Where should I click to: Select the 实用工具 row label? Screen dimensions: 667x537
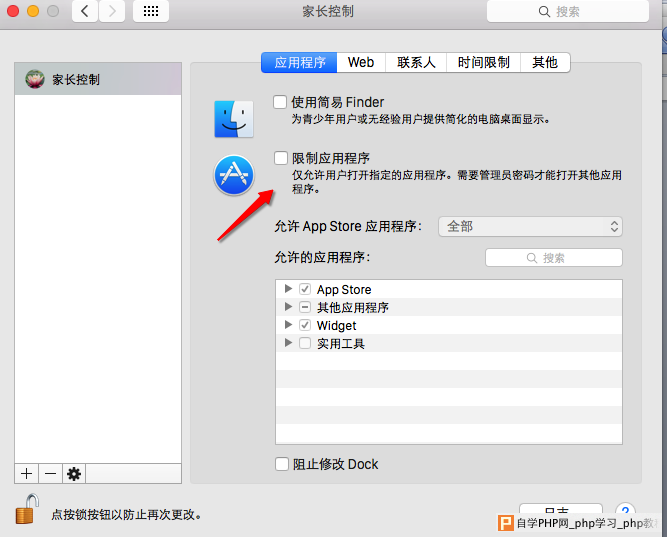tap(341, 344)
